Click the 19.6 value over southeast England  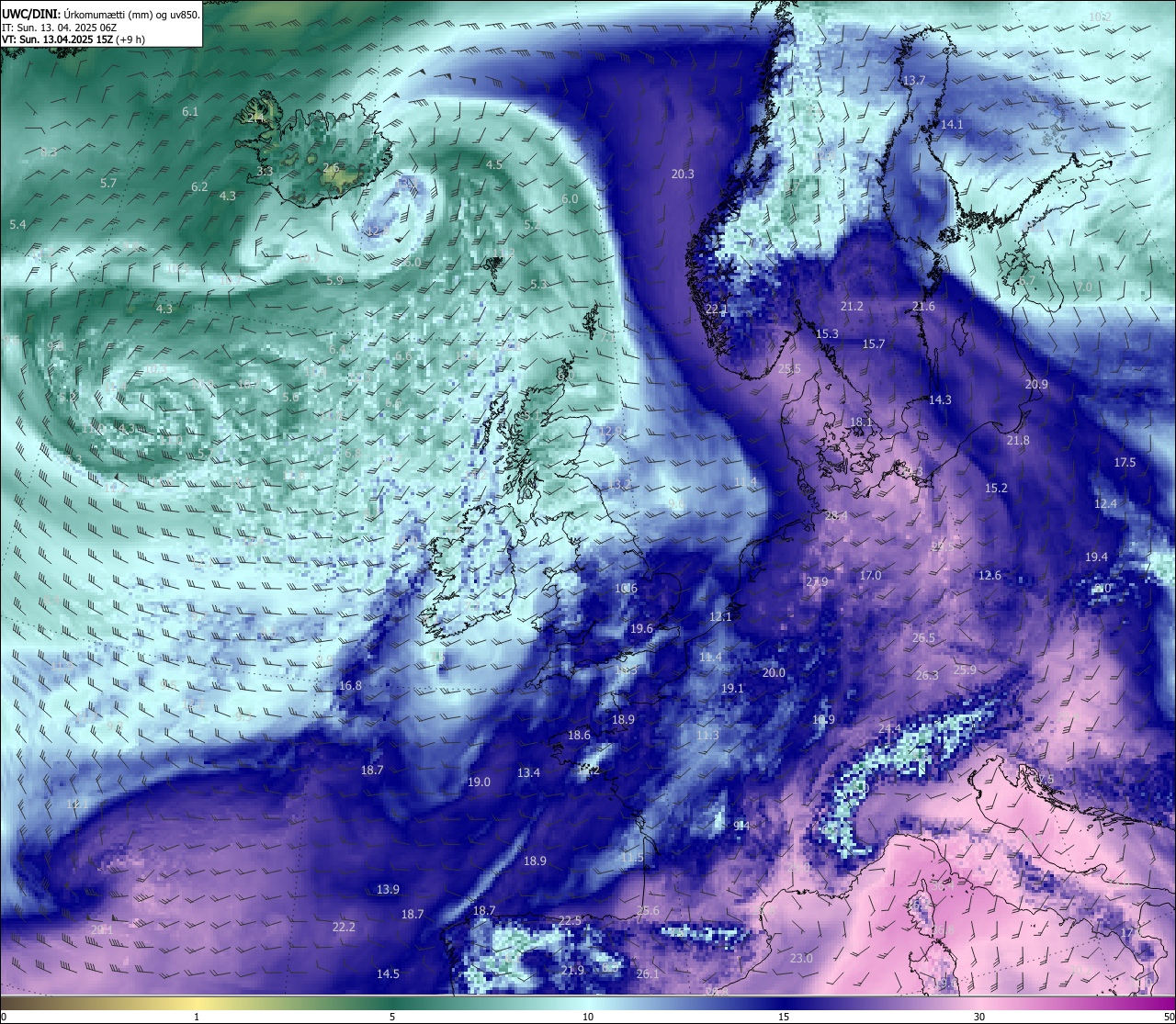coord(641,628)
